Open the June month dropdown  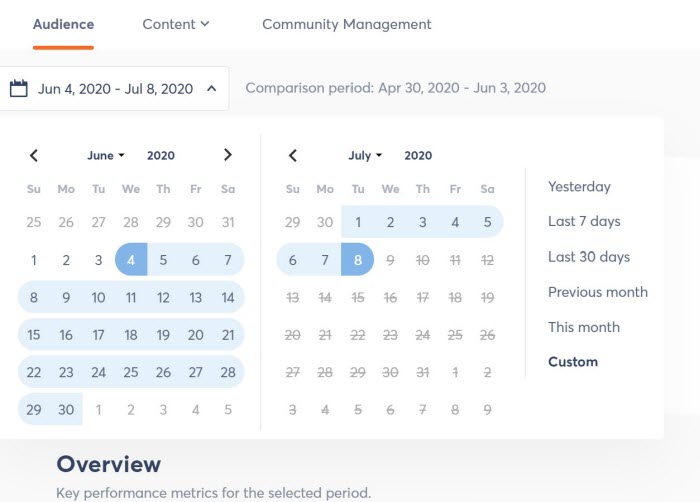coord(106,155)
